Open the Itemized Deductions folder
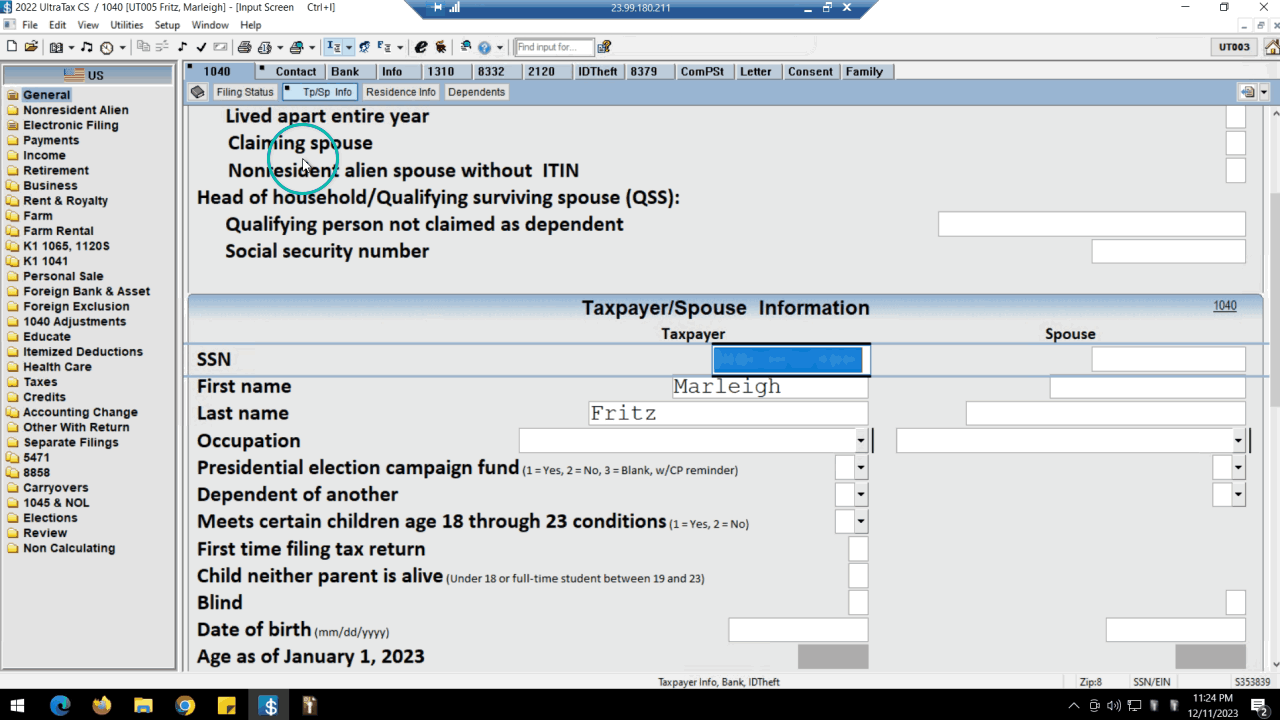Viewport: 1280px width, 720px height. click(83, 352)
